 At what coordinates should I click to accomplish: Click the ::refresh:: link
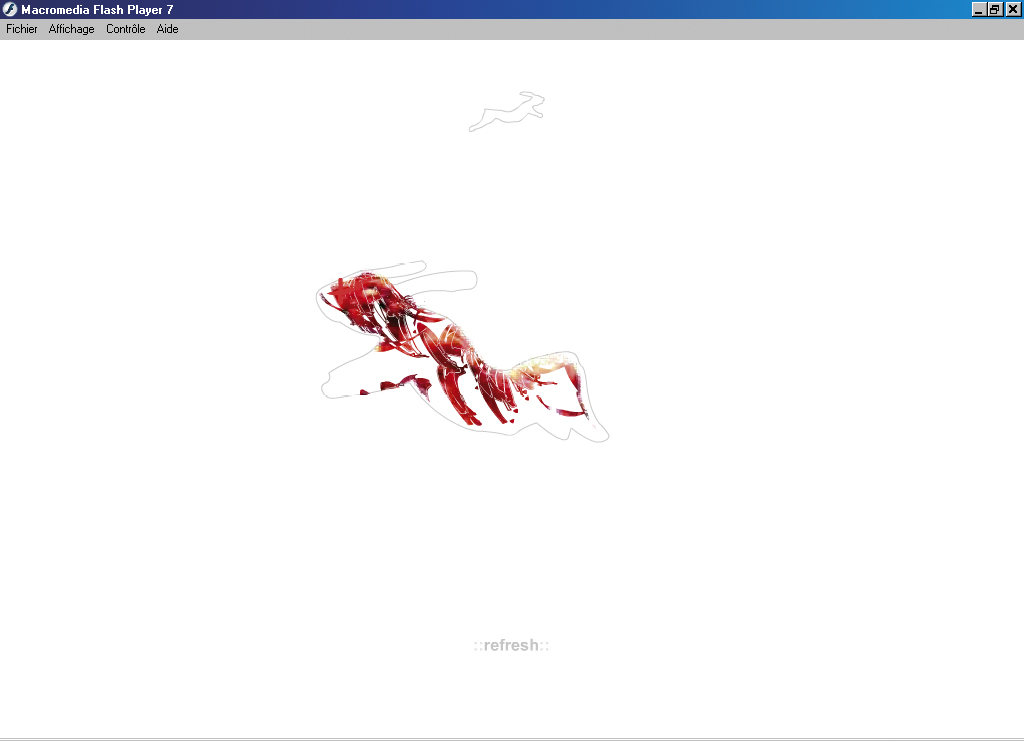coord(511,645)
